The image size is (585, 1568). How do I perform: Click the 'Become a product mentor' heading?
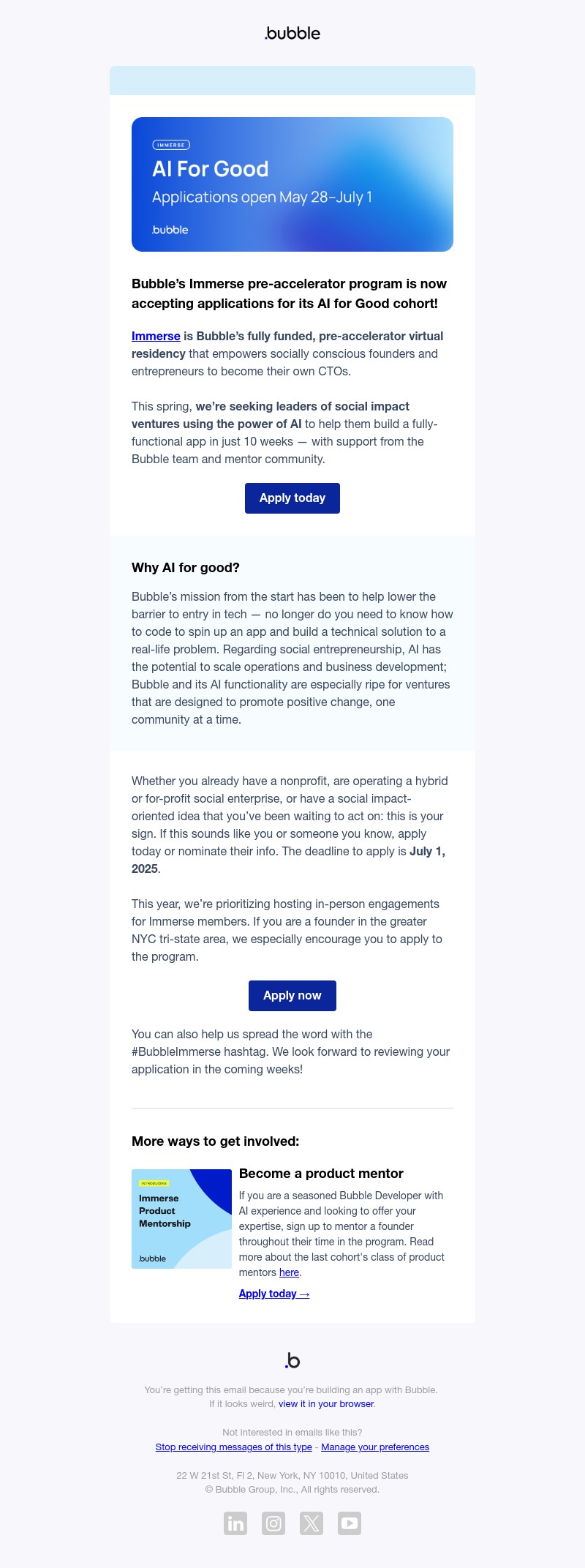tap(321, 1174)
